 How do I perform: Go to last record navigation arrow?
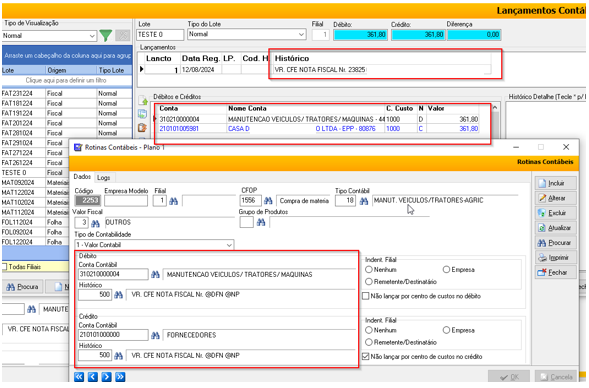(120, 377)
